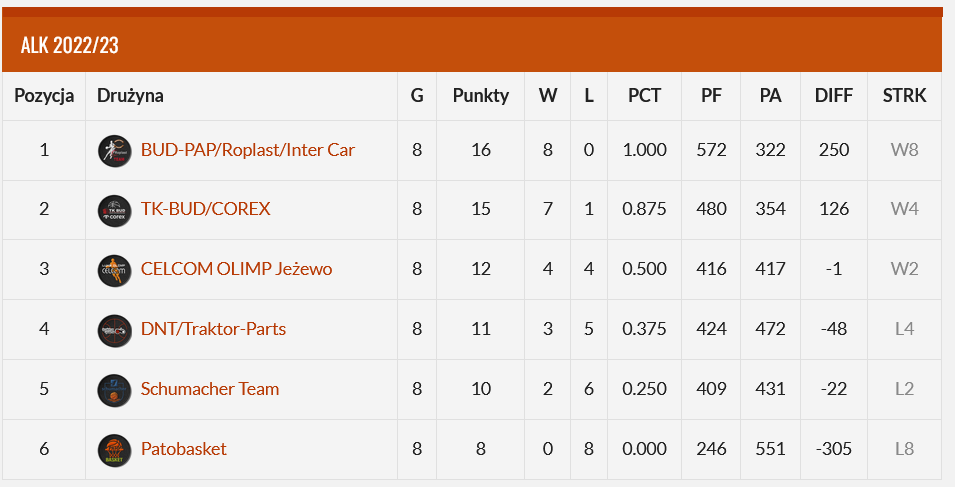Click the STRK column header
The image size is (955, 487).
(904, 96)
